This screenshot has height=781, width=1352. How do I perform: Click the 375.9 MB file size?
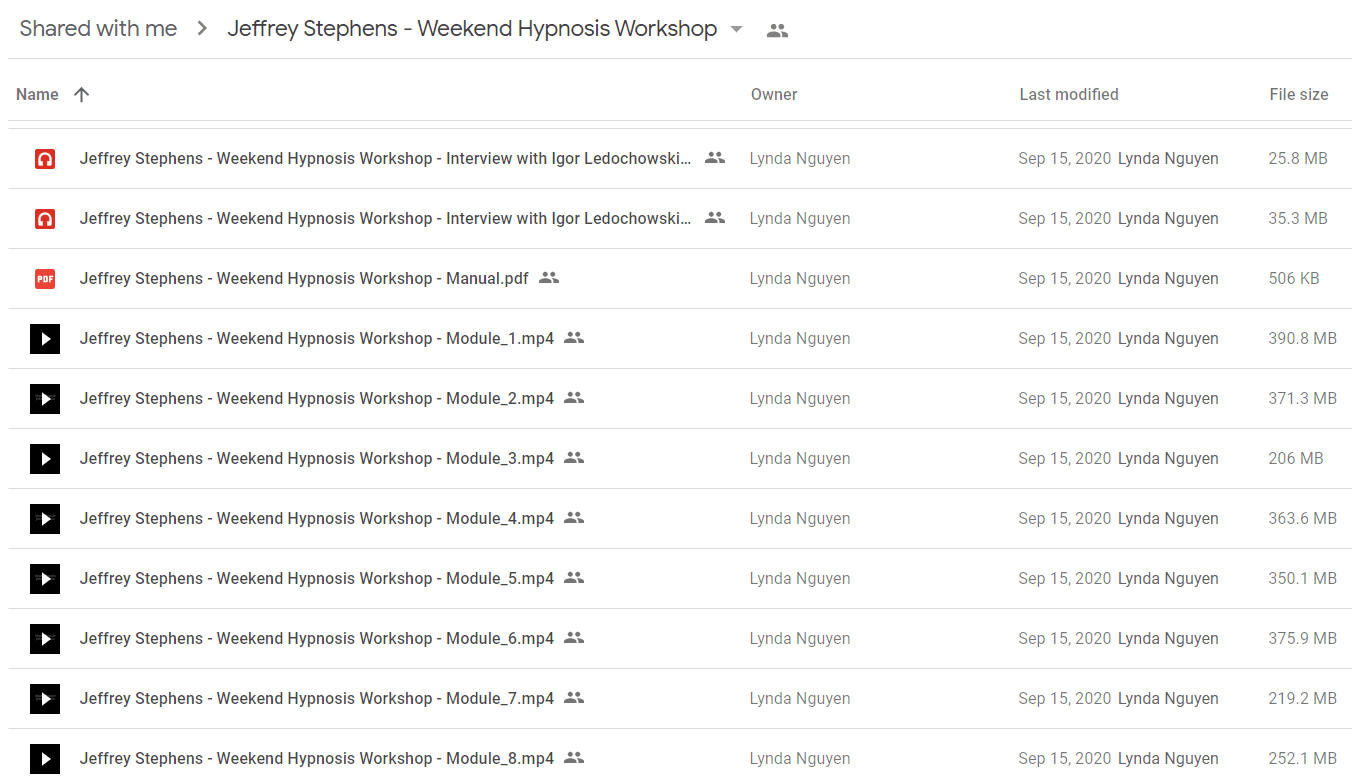coord(1302,639)
